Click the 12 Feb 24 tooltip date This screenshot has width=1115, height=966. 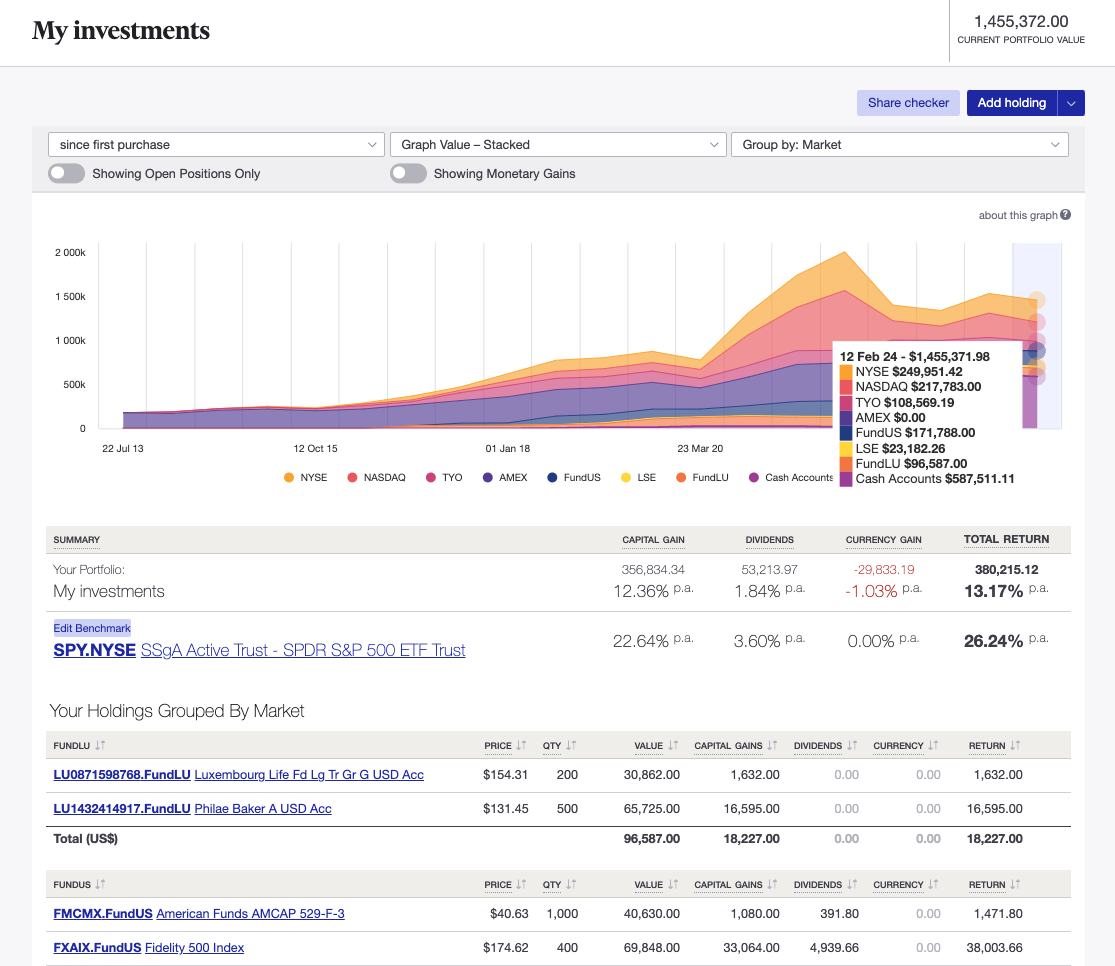[x=868, y=356]
